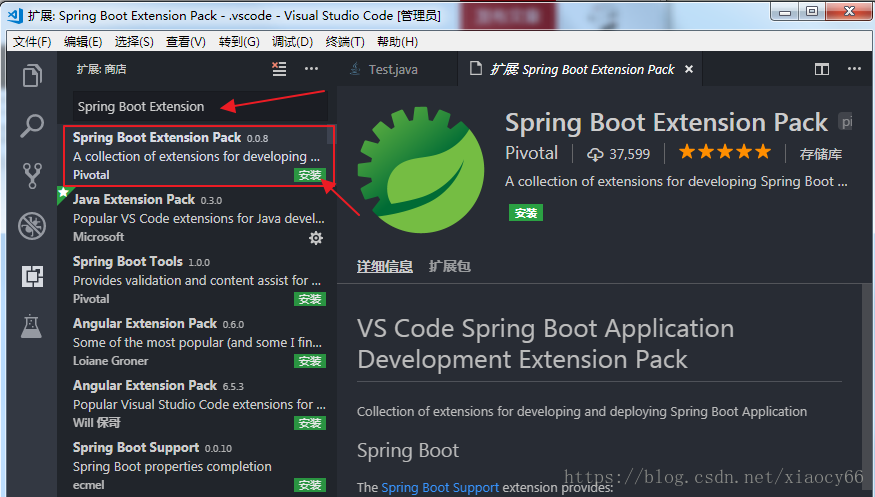Open the Extensions view icon
875x497 pixels.
pyautogui.click(x=32, y=276)
